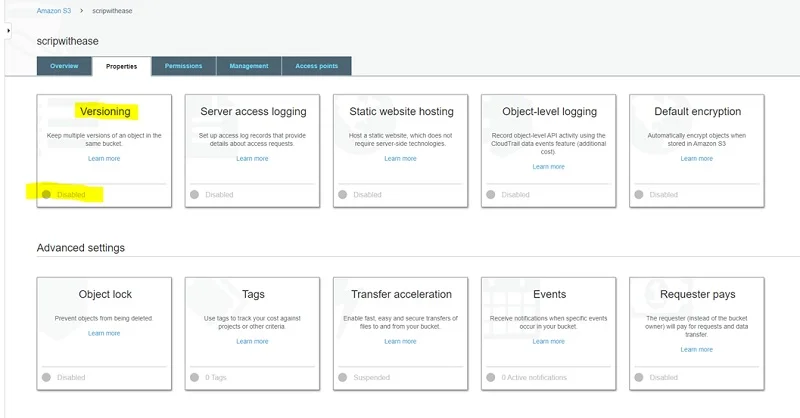Click Learn more under Transfer acceleration
The image size is (800, 418).
pos(401,341)
